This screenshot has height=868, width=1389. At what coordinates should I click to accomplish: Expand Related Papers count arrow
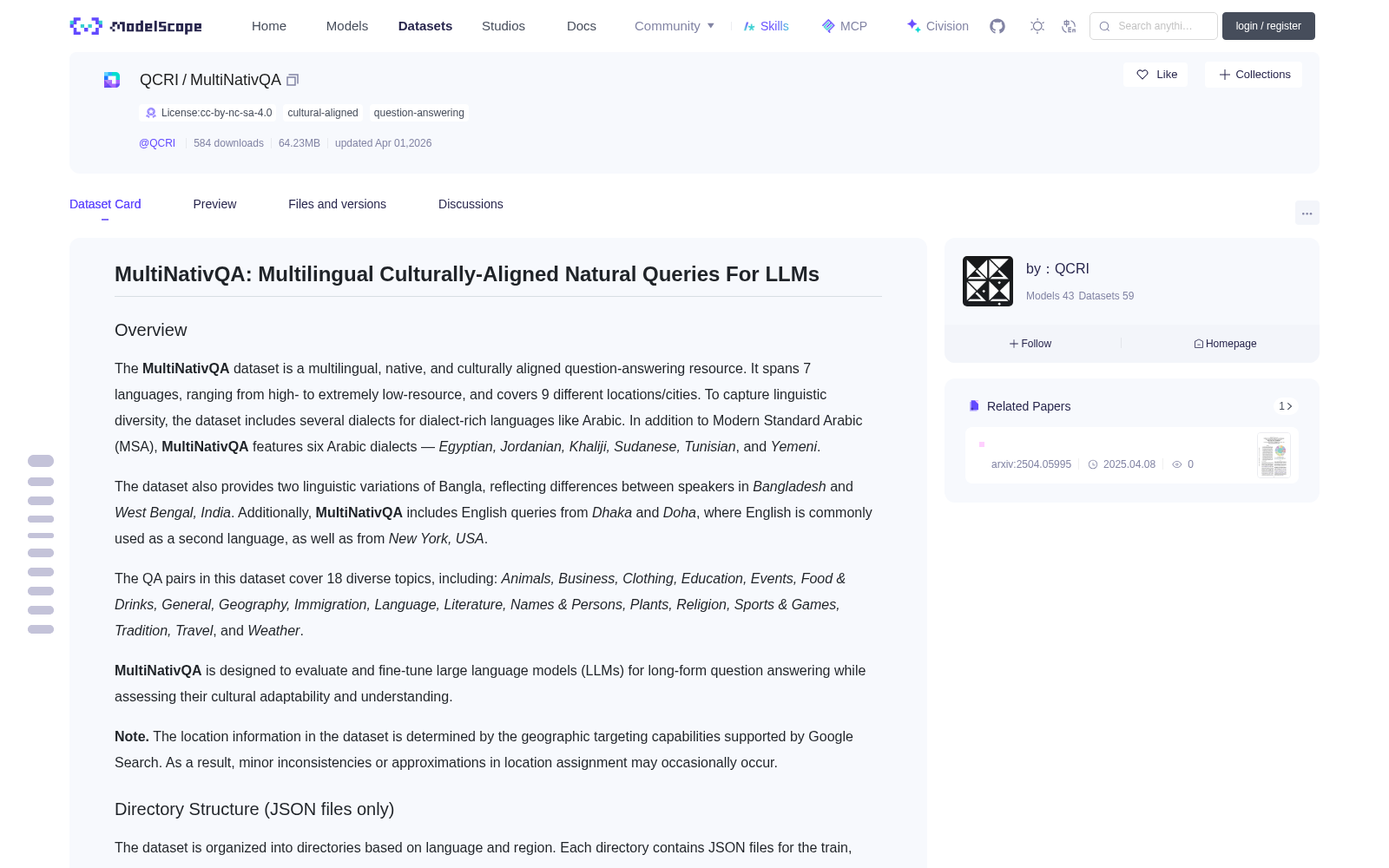pyautogui.click(x=1286, y=406)
